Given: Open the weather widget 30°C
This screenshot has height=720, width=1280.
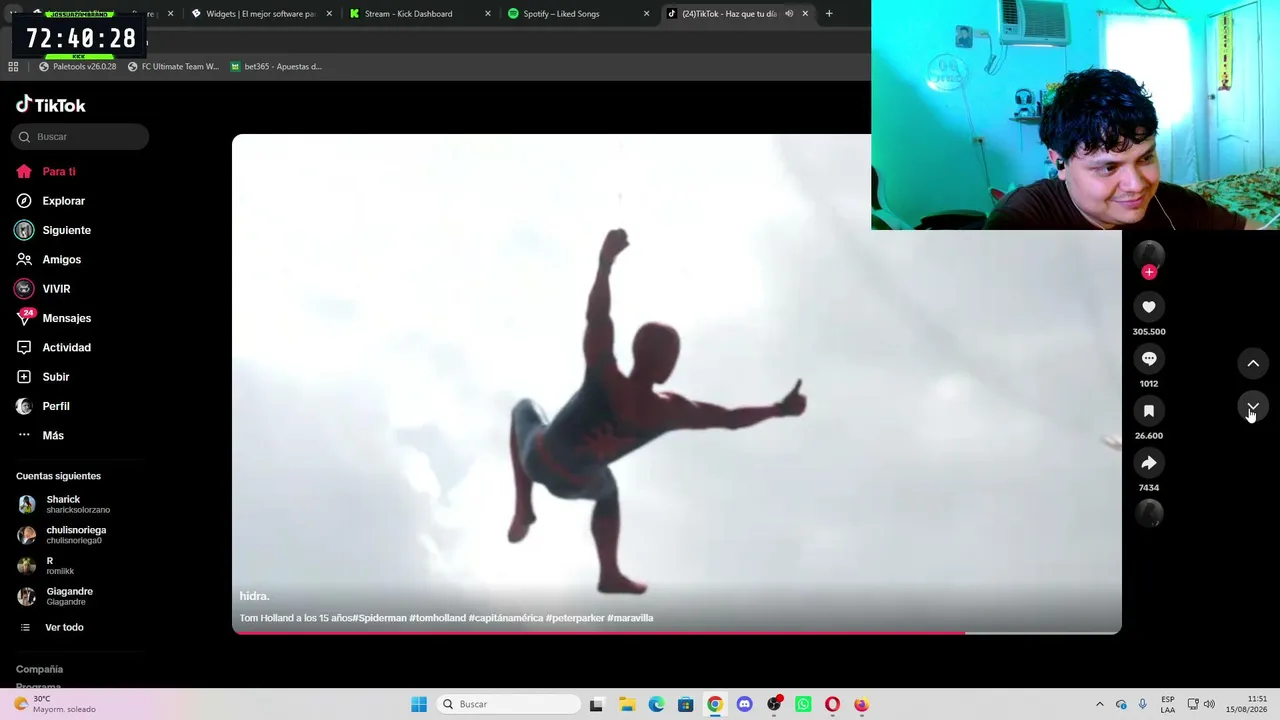Looking at the screenshot, I should tap(55, 704).
